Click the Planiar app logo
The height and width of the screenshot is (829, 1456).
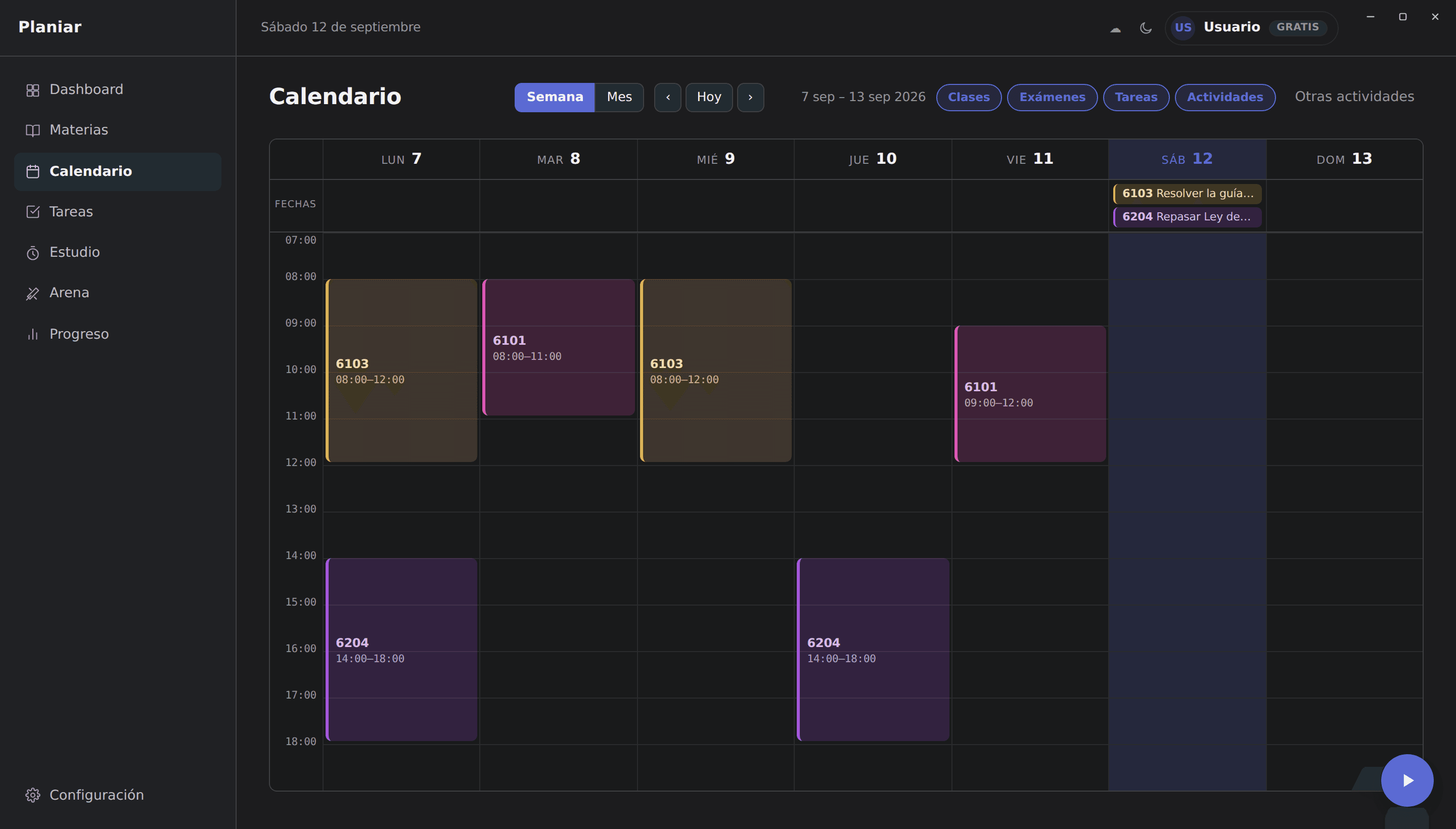(50, 27)
